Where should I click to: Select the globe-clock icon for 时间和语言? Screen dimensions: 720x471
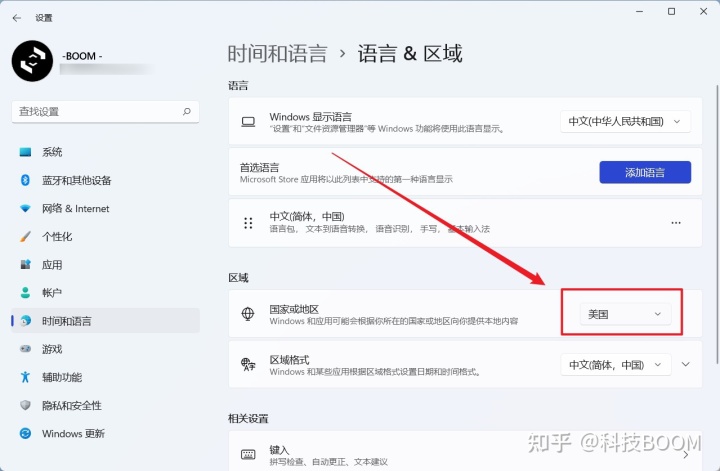[x=26, y=320]
